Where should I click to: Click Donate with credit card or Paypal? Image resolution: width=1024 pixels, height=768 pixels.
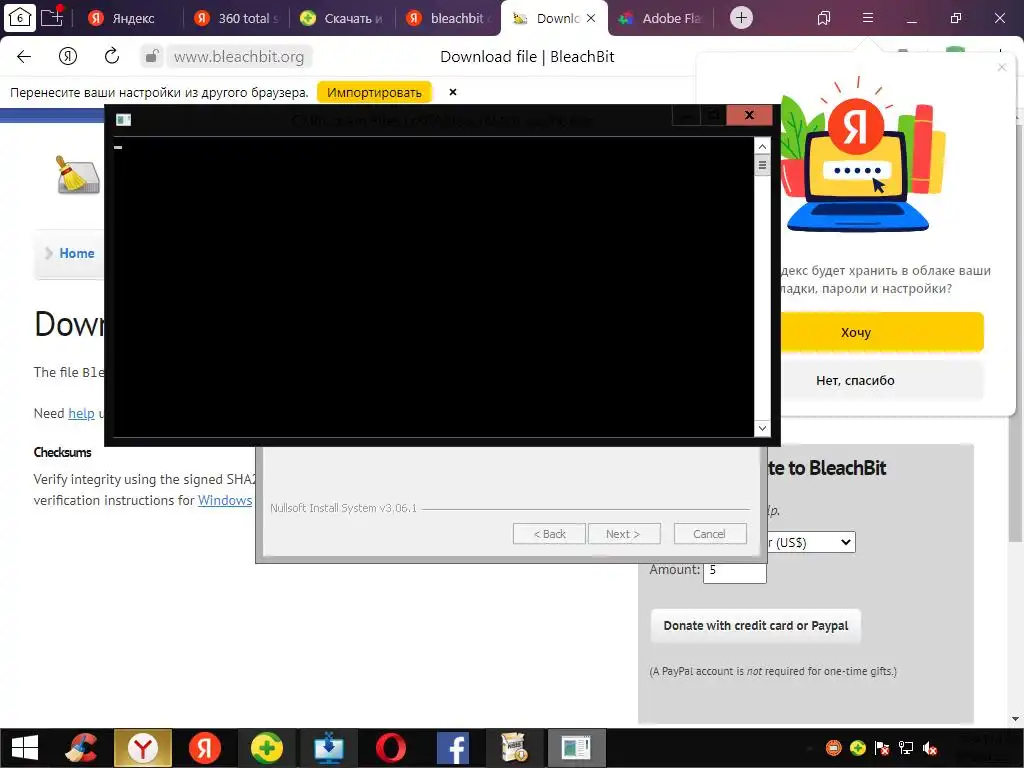pyautogui.click(x=756, y=626)
